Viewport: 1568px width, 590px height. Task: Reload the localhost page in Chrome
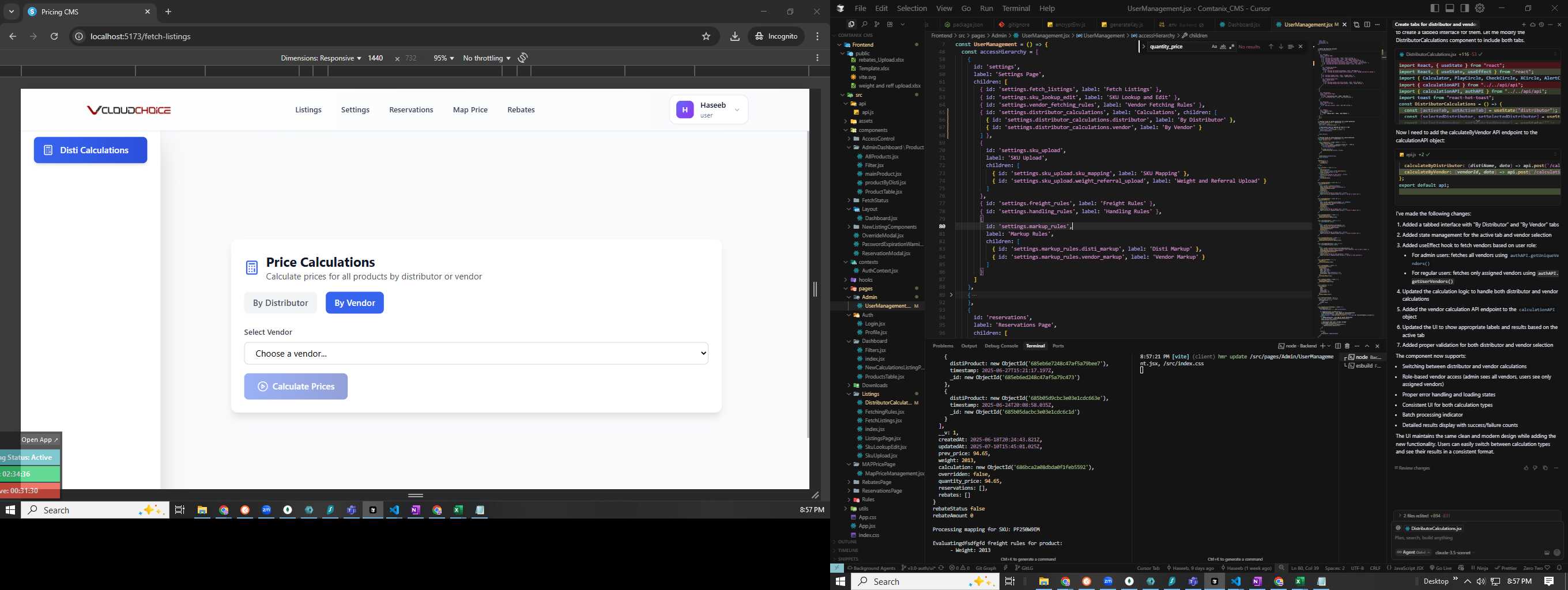click(x=54, y=36)
